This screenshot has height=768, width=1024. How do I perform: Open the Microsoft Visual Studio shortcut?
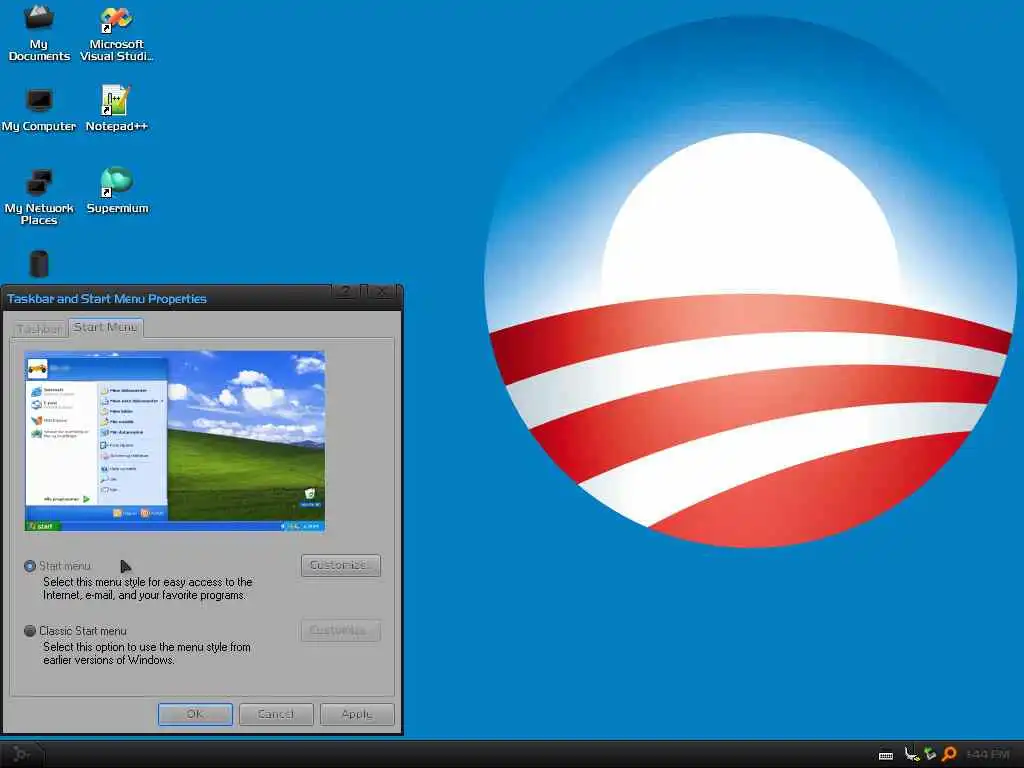pos(116,33)
